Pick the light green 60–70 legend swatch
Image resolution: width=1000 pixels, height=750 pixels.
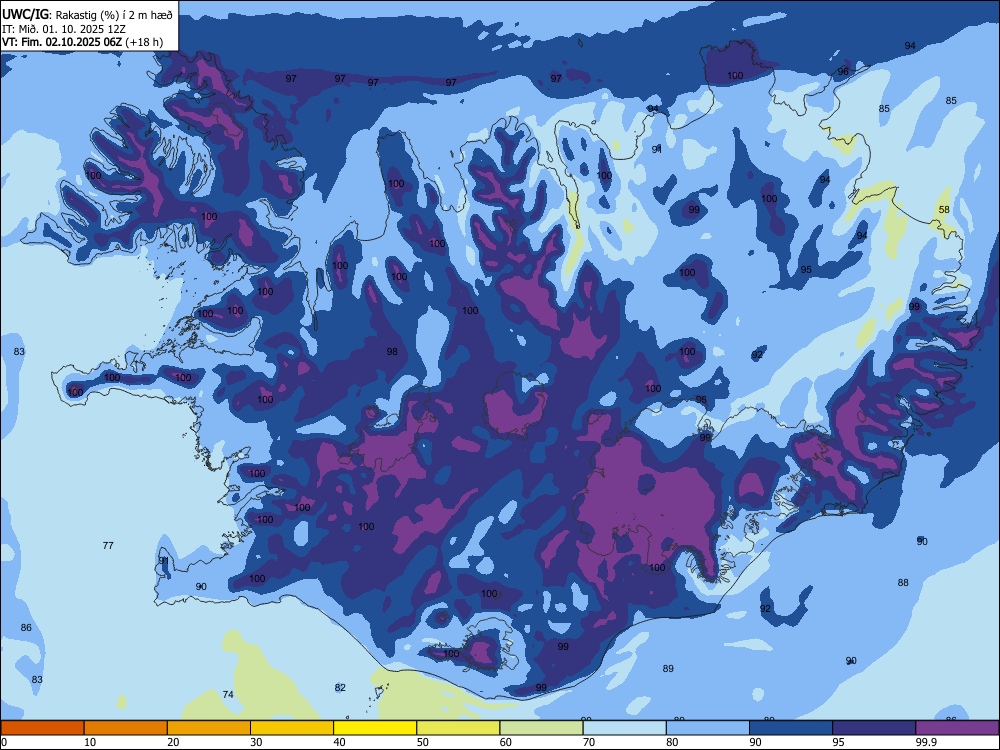click(x=541, y=728)
